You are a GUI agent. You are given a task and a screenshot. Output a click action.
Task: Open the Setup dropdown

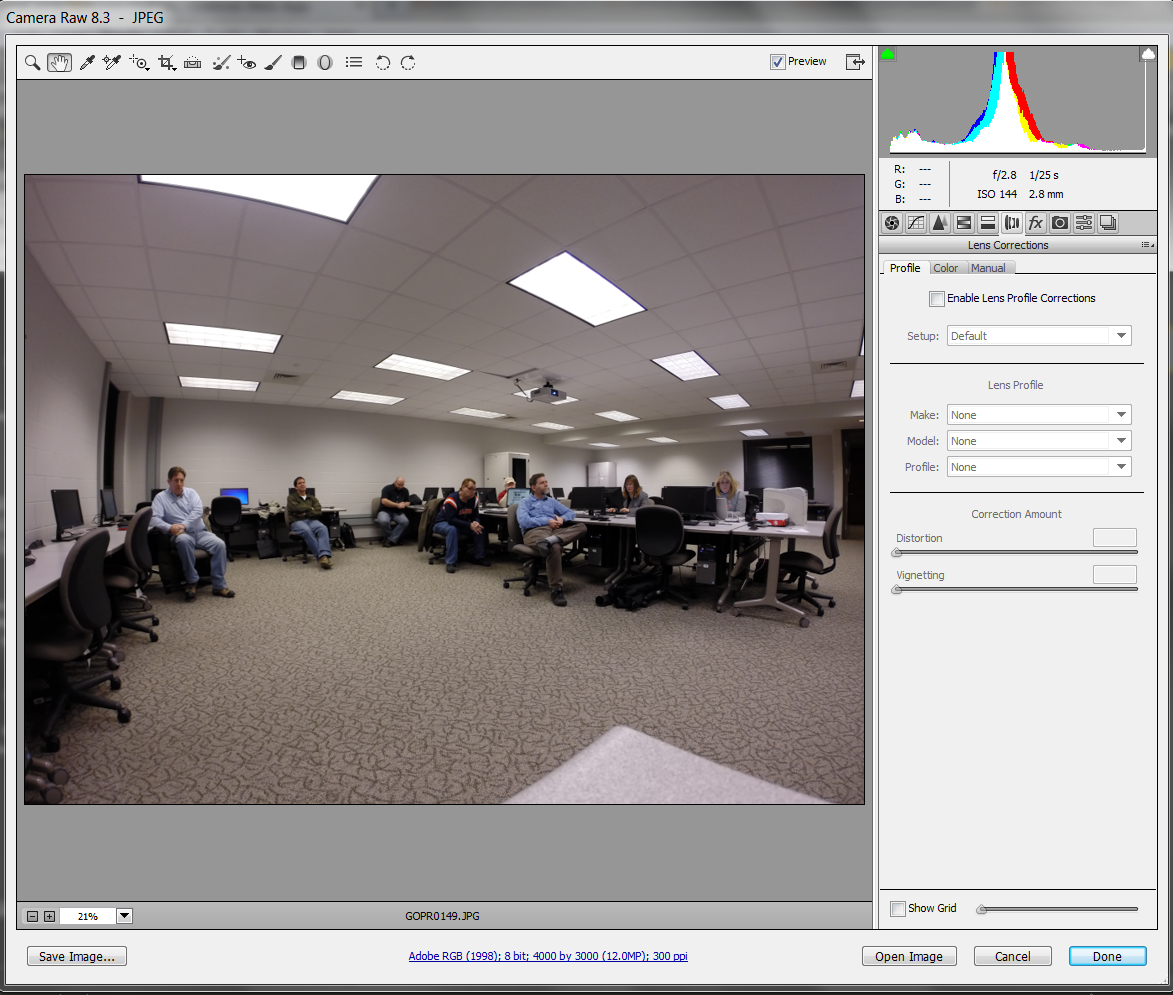coord(1039,336)
